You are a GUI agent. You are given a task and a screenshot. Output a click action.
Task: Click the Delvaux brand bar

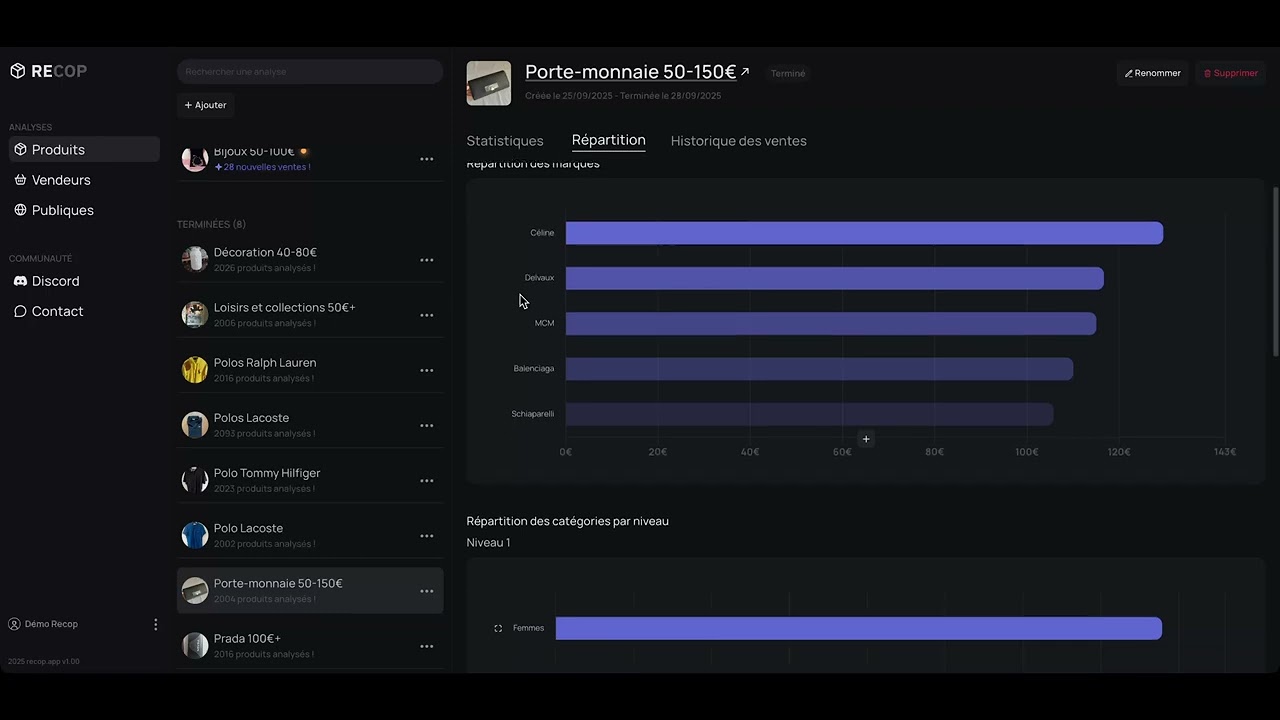pos(835,278)
